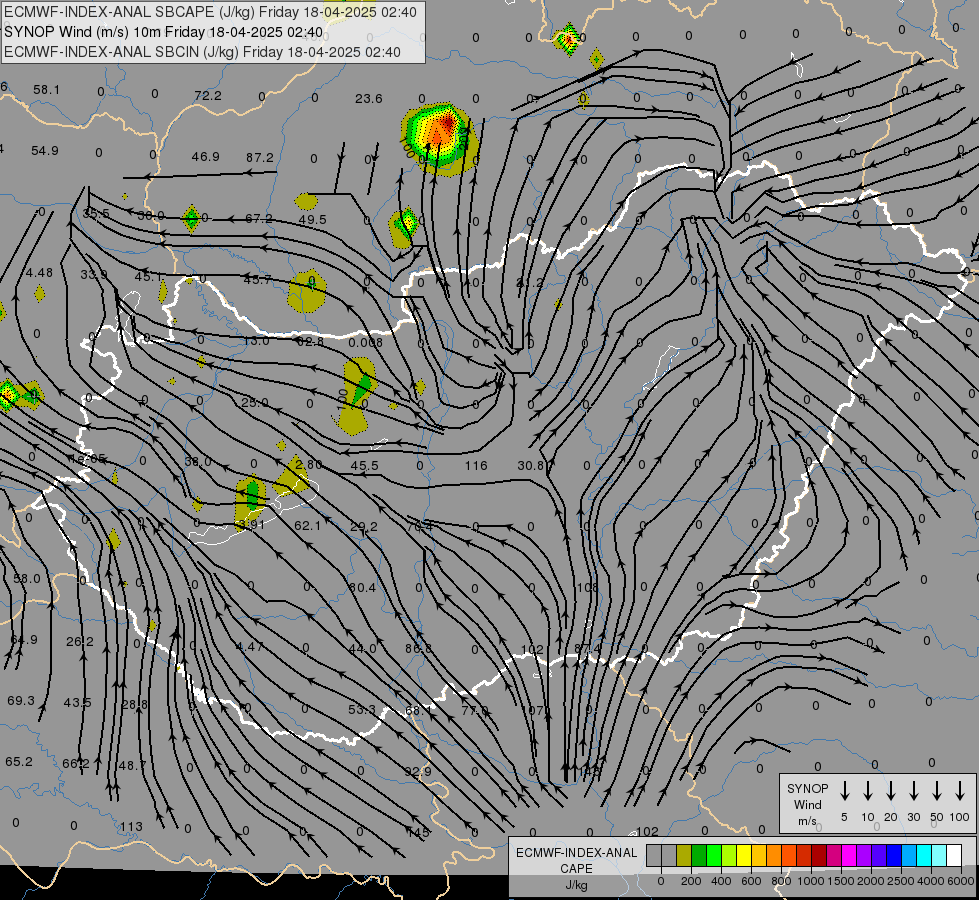Click the 69.3 CIN value

pos(21,701)
